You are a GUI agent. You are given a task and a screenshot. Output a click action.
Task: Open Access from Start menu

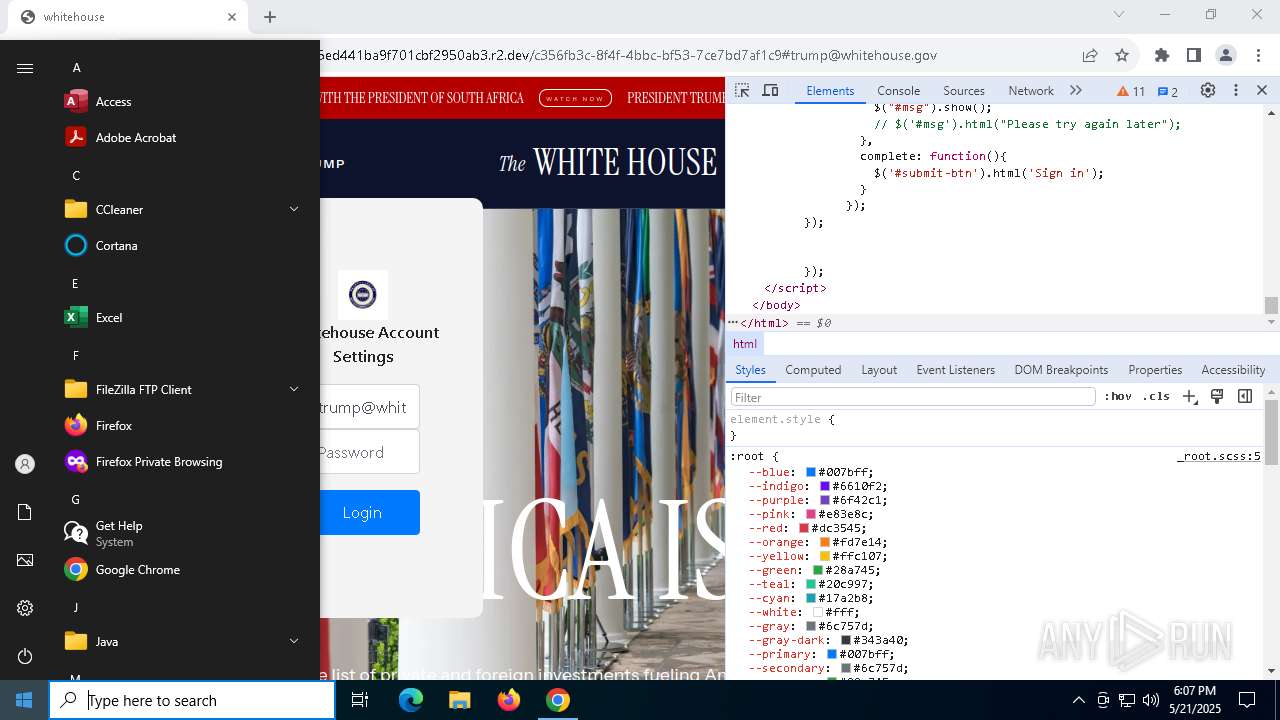click(x=180, y=102)
